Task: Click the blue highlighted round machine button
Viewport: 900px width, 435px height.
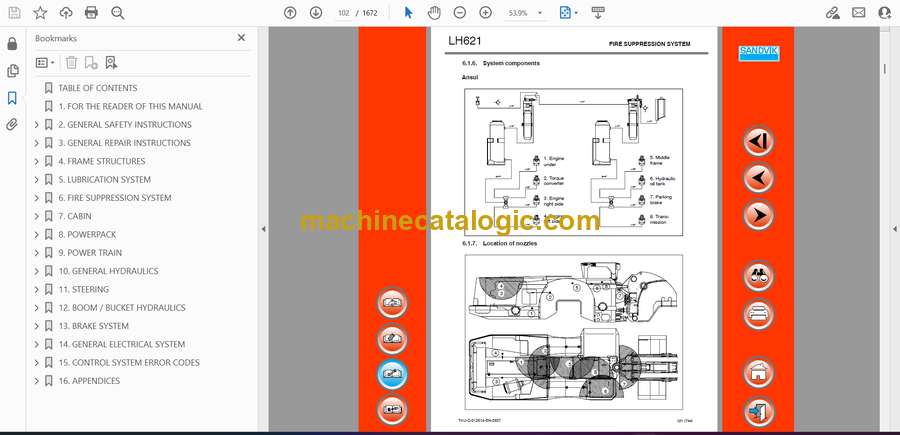Action: click(x=392, y=374)
